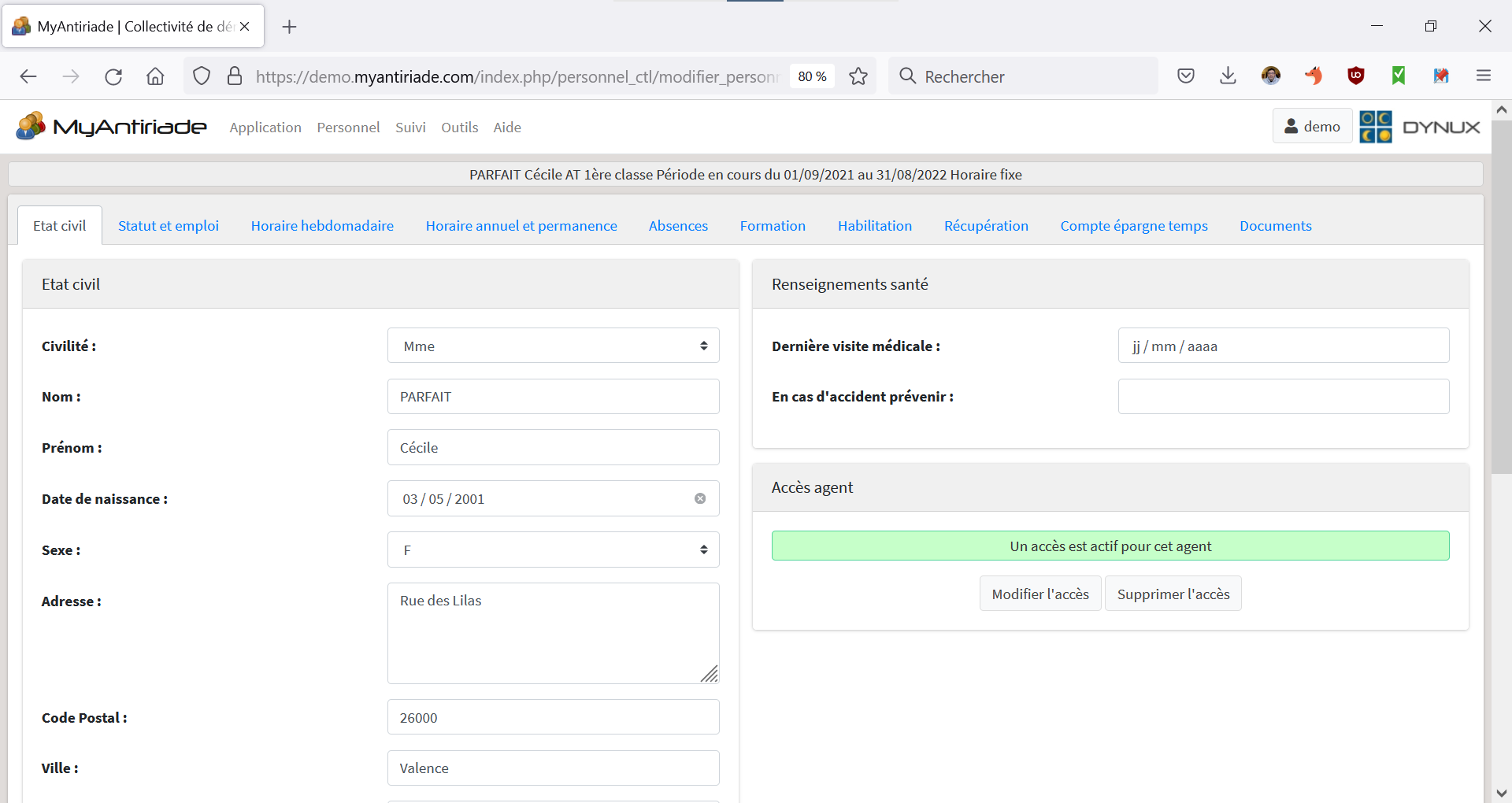The height and width of the screenshot is (803, 1512).
Task: Click the Adresse textarea resize handle
Action: click(710, 674)
